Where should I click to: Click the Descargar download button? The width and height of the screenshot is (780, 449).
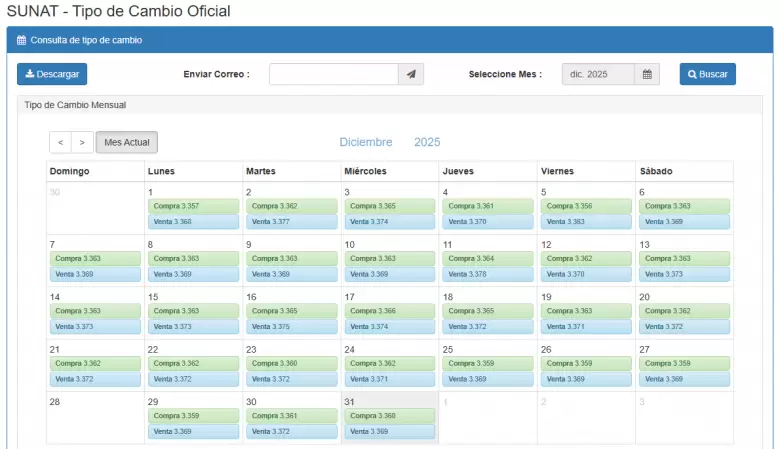[x=52, y=74]
